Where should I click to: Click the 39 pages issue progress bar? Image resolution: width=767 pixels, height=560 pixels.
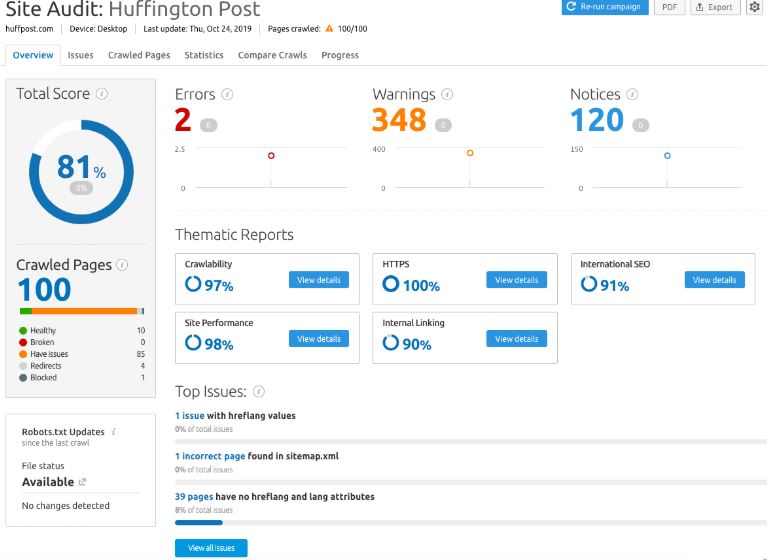tap(471, 522)
